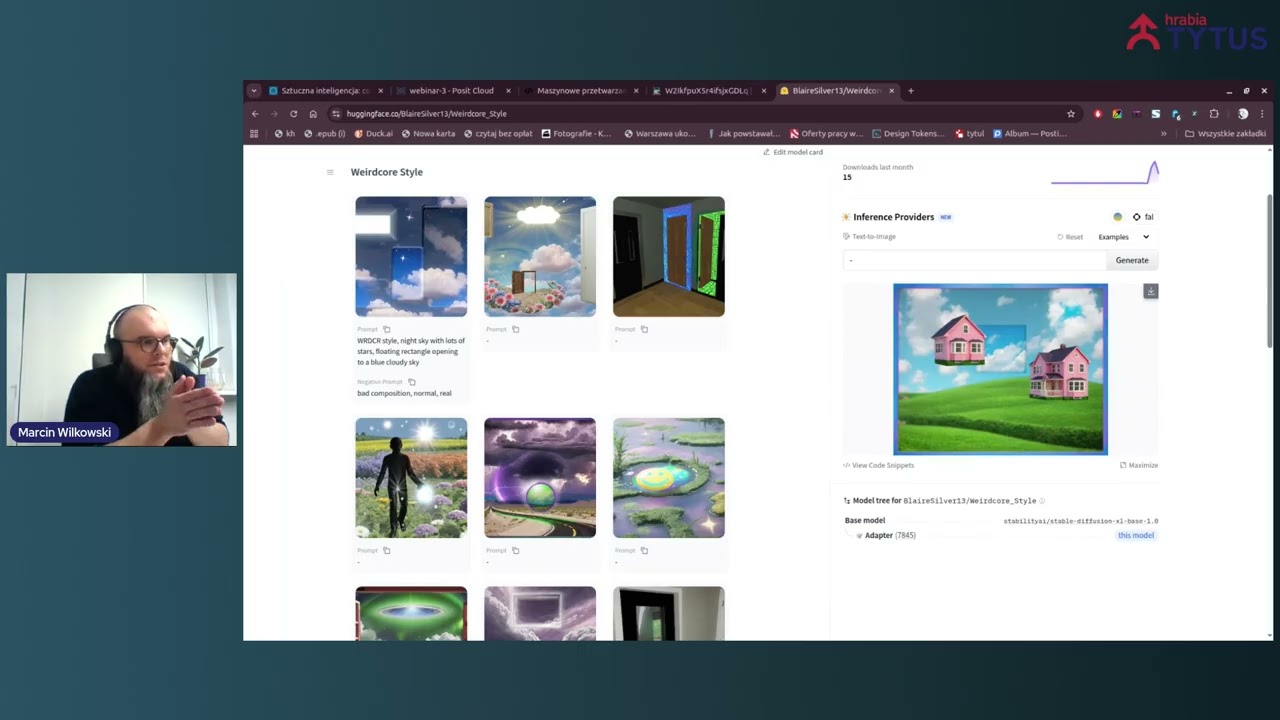Open silhouette in flower field thumbnail
The height and width of the screenshot is (720, 1280).
tap(411, 478)
